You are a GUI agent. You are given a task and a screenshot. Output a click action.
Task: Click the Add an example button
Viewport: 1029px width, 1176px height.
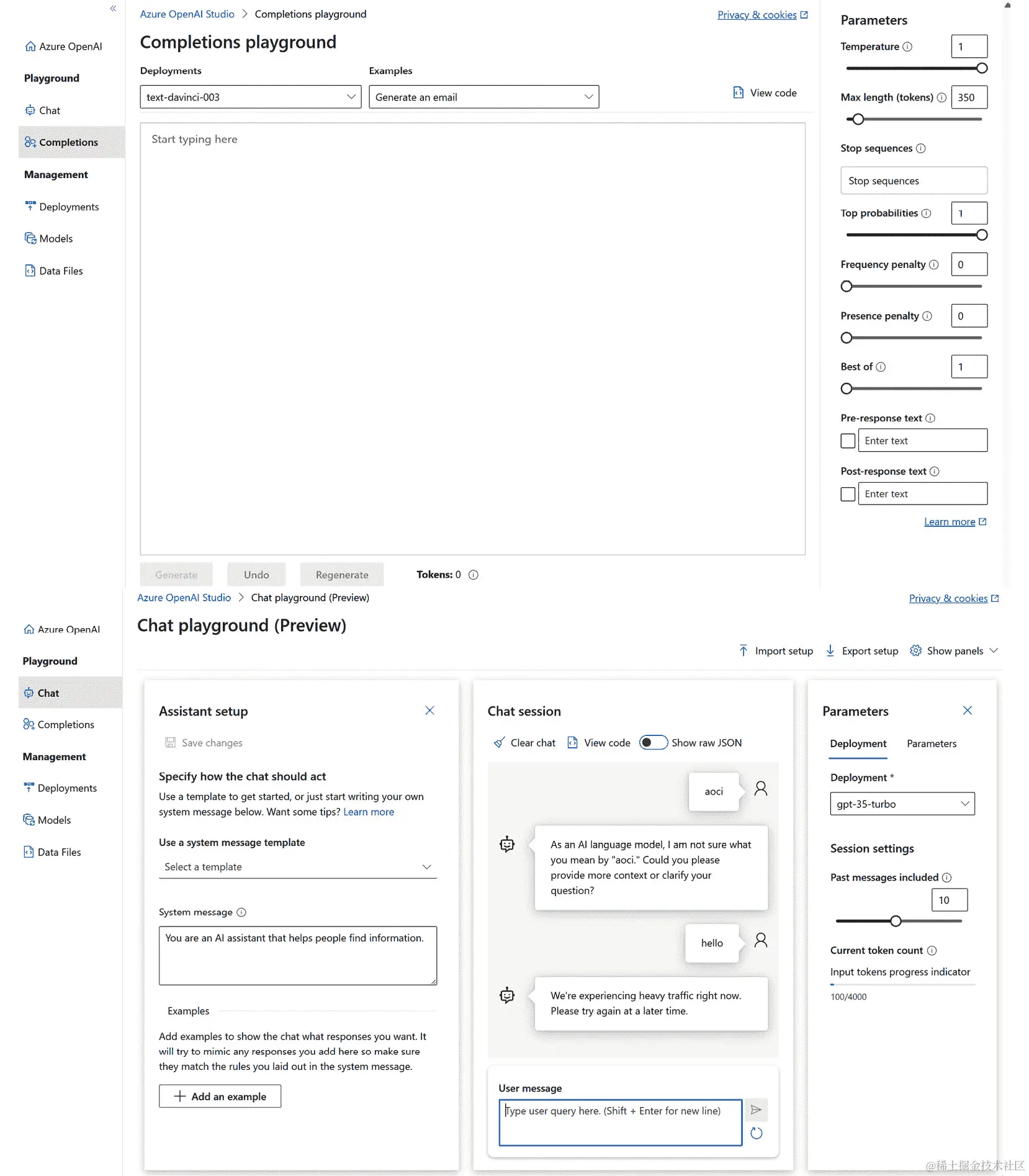(x=220, y=1095)
